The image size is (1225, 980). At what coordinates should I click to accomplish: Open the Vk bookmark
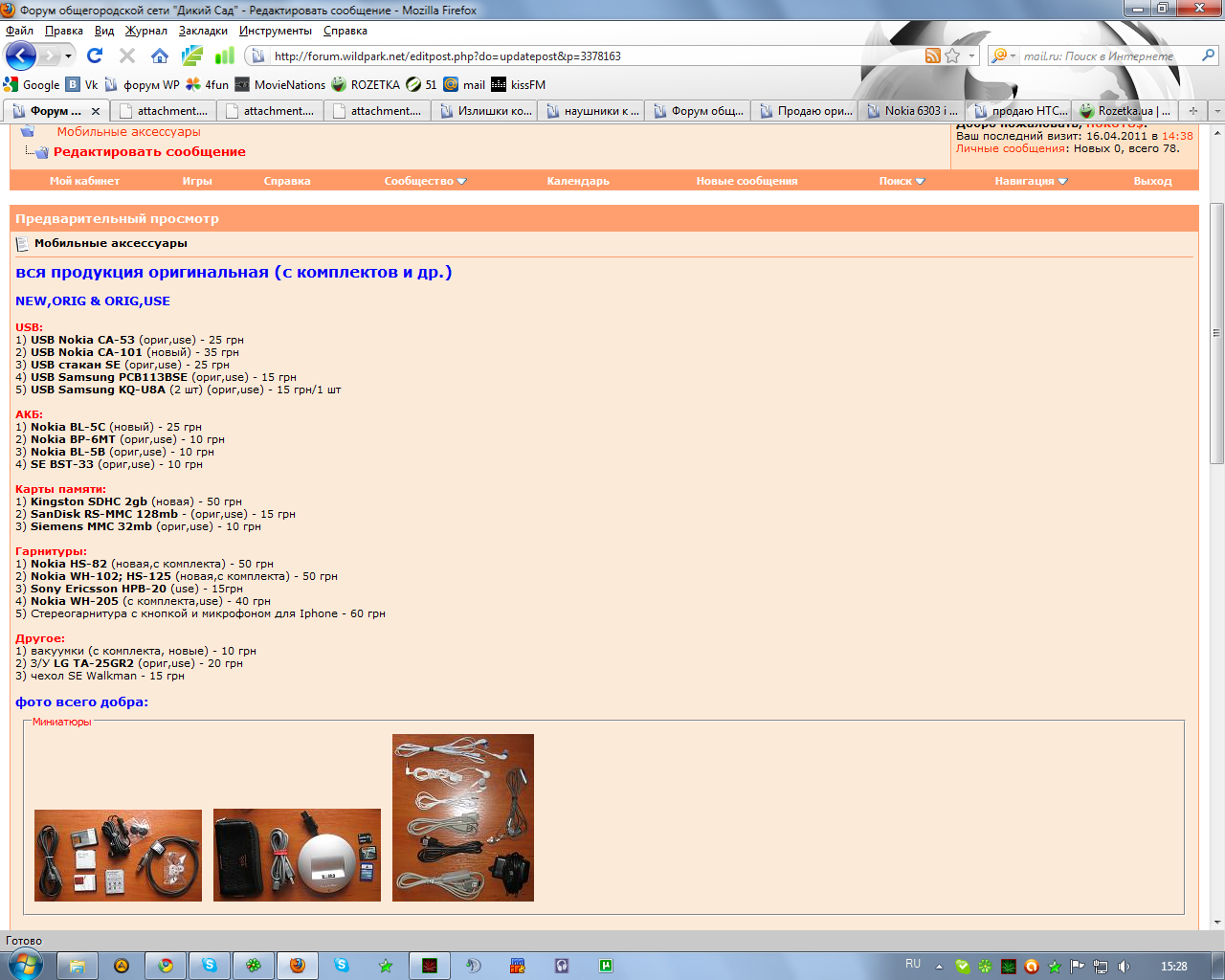(82, 84)
